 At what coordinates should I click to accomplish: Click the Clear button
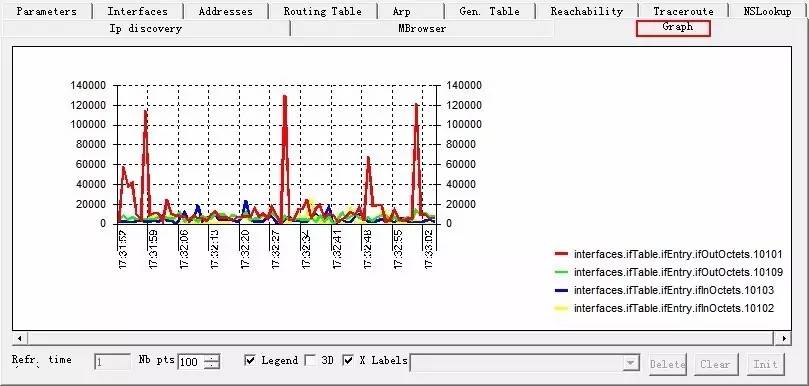click(x=716, y=364)
